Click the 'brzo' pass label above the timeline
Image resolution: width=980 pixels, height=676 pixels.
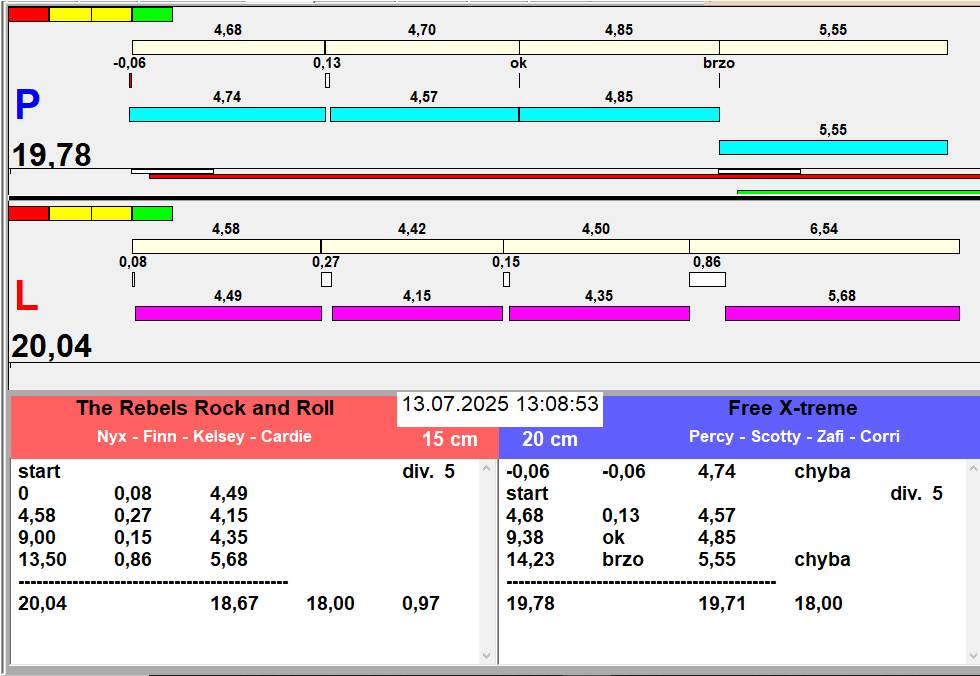pos(719,63)
